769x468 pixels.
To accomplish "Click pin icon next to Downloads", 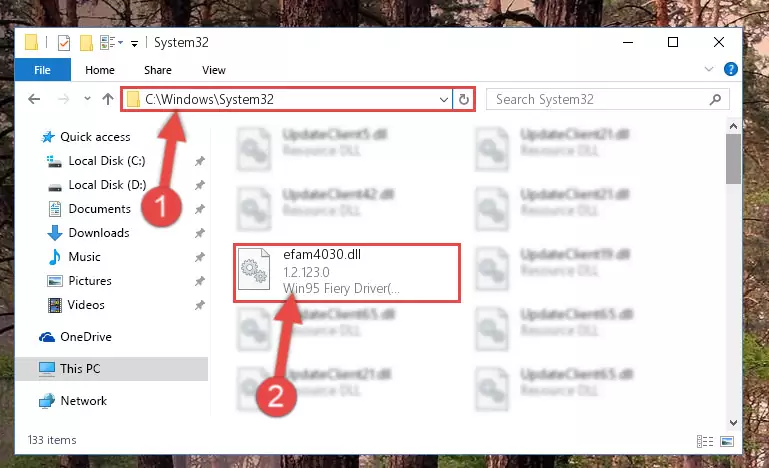I will [x=200, y=233].
